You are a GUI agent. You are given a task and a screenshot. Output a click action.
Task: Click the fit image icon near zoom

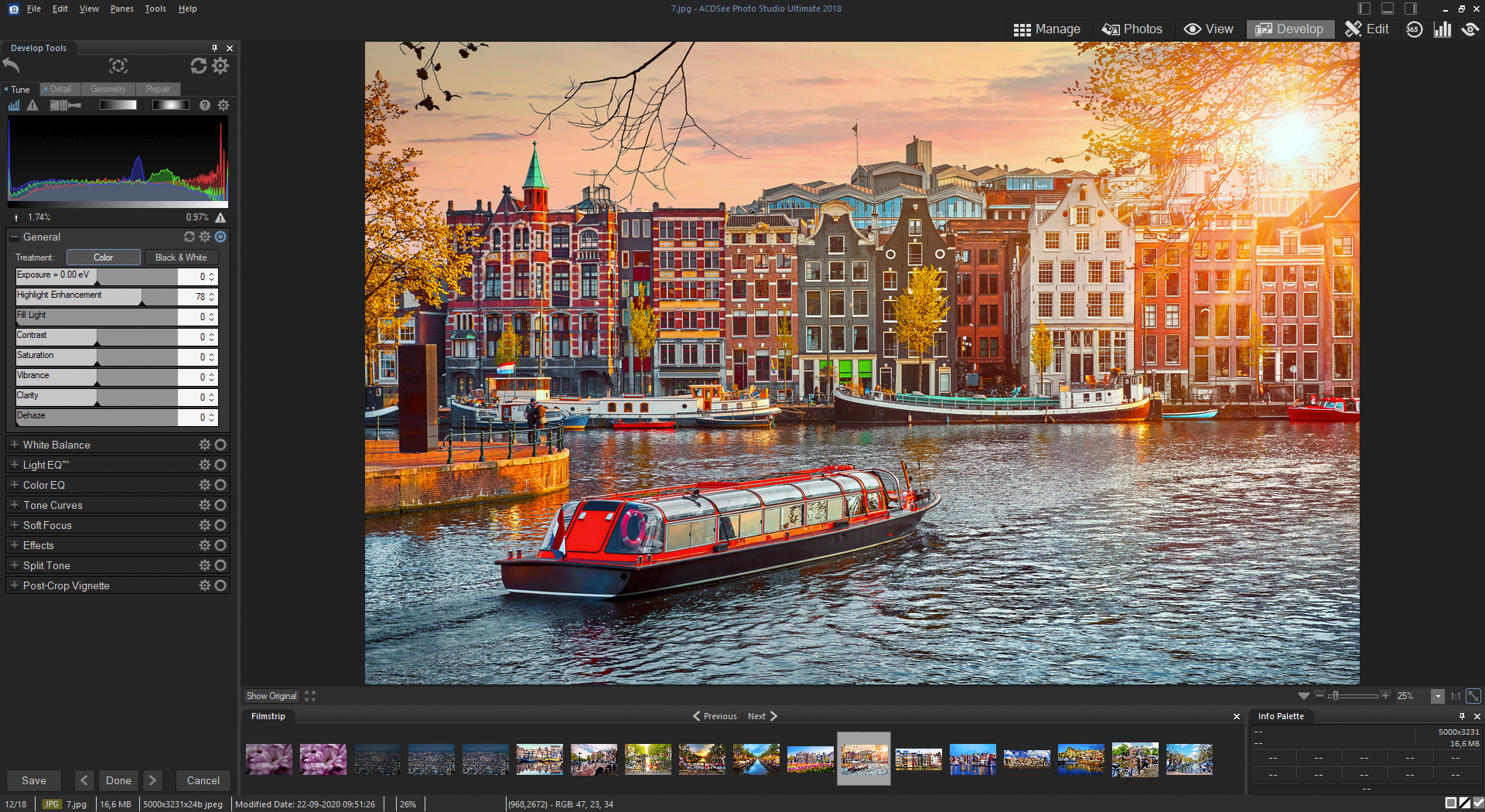pyautogui.click(x=1473, y=696)
